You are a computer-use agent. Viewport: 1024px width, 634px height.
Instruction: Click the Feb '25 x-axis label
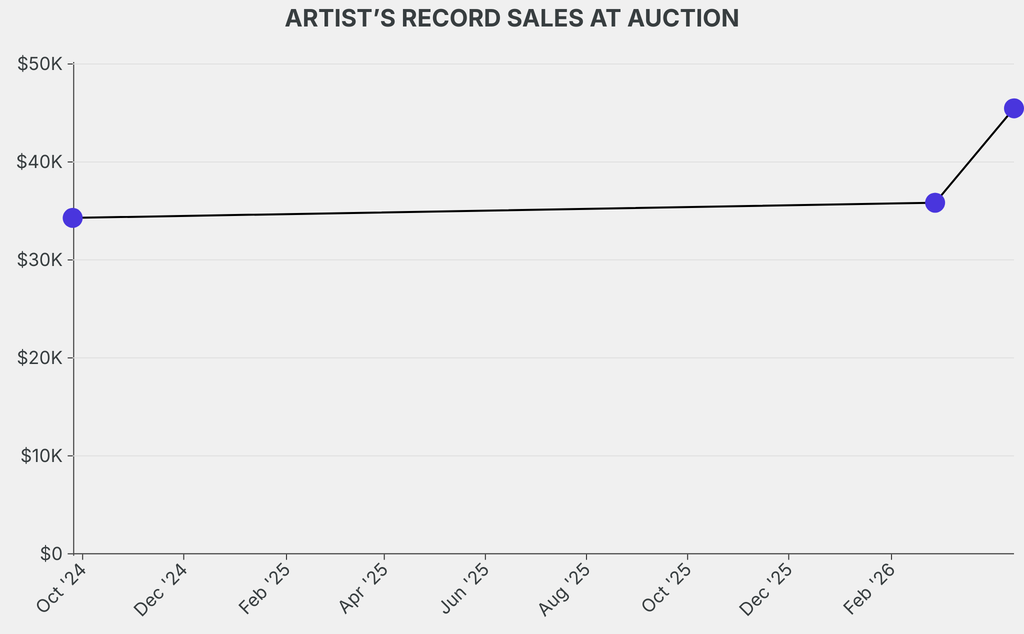tap(266, 589)
